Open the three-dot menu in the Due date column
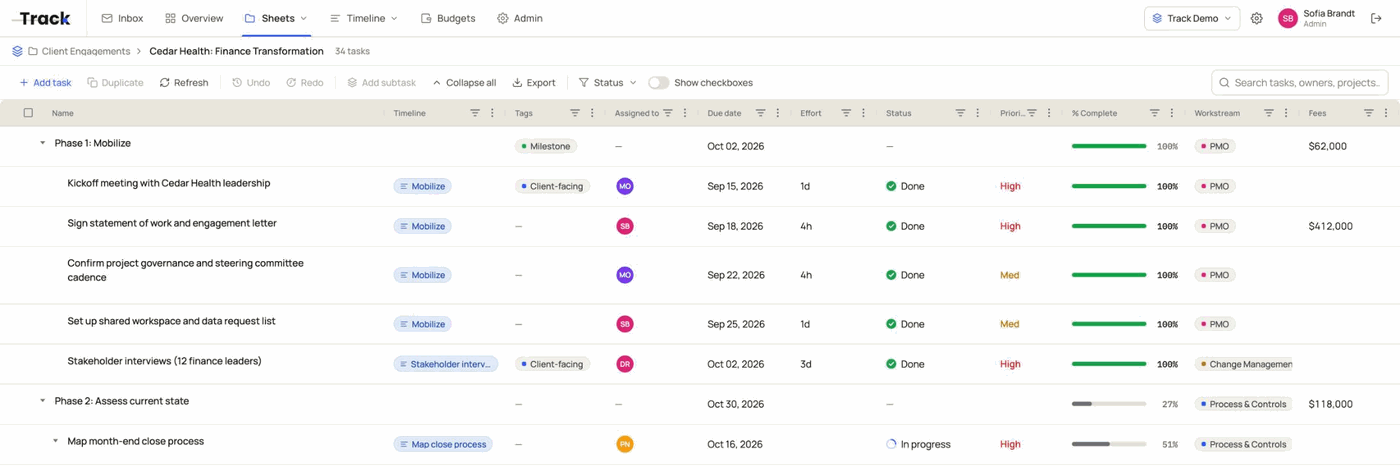 (778, 113)
